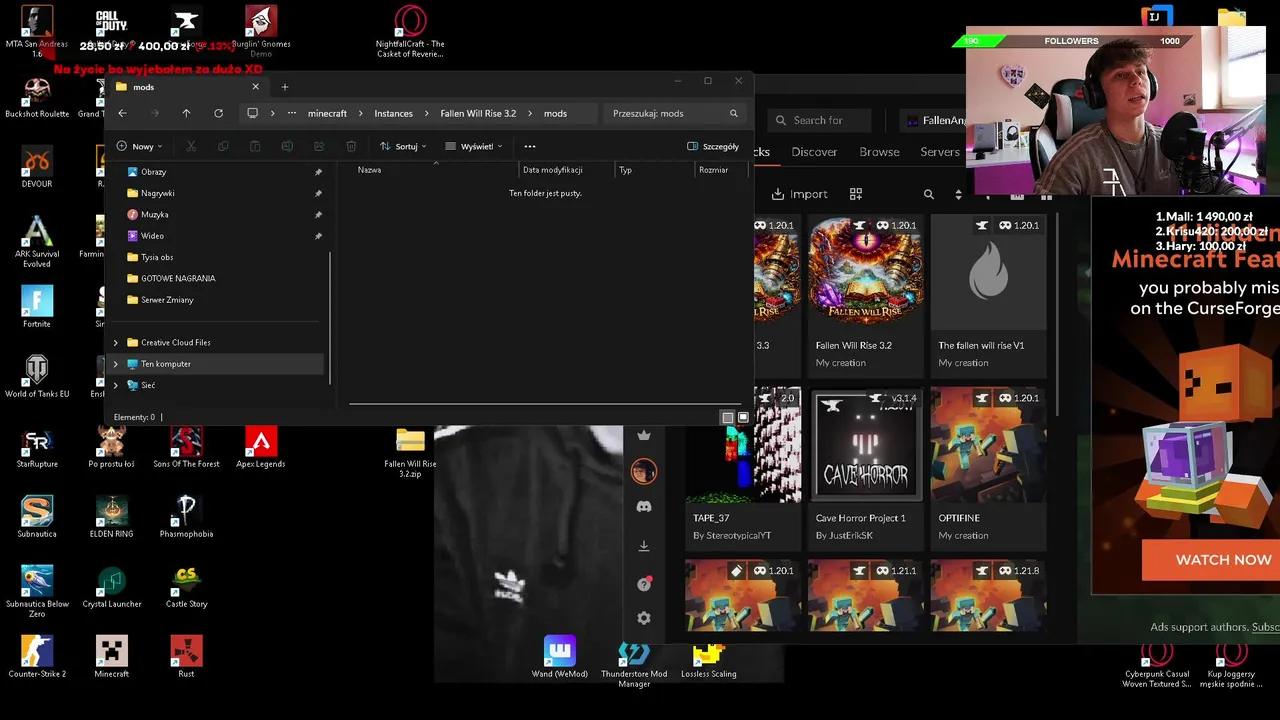Image resolution: width=1280 pixels, height=720 pixels.
Task: Add a new File Explorer tab
Action: click(x=284, y=87)
